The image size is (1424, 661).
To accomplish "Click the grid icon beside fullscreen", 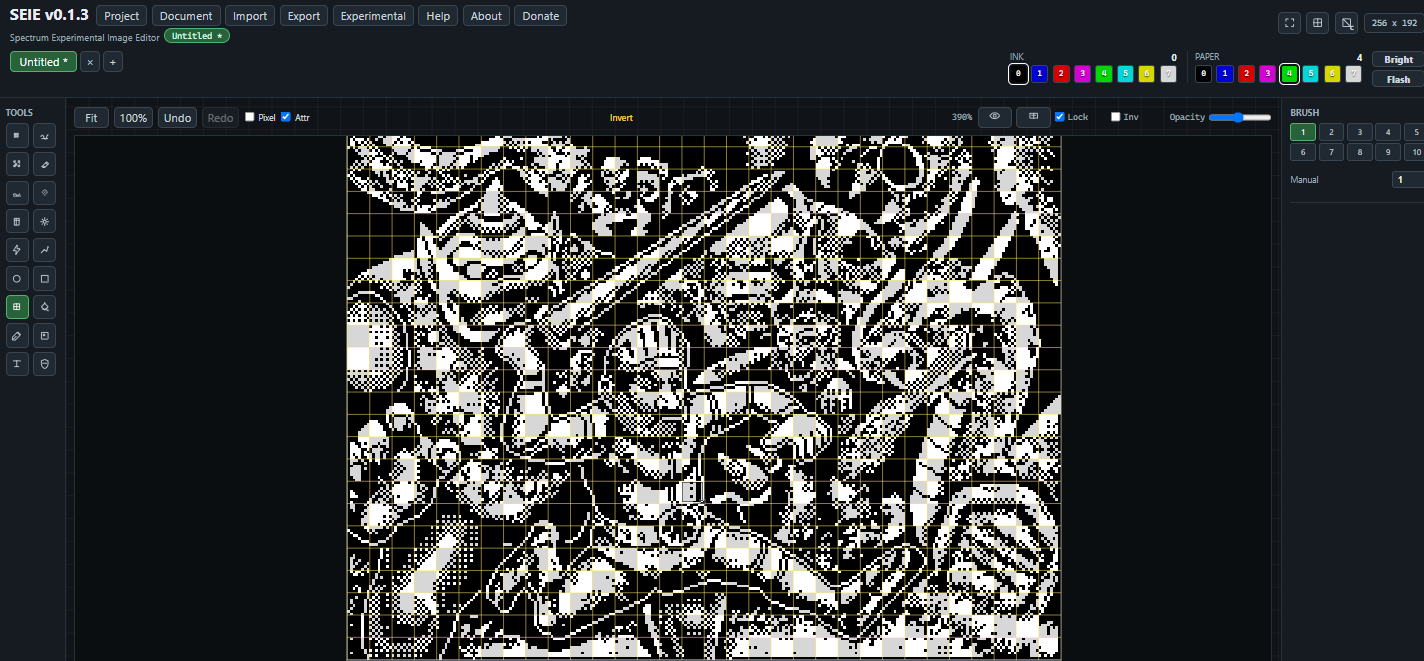I will point(1318,23).
